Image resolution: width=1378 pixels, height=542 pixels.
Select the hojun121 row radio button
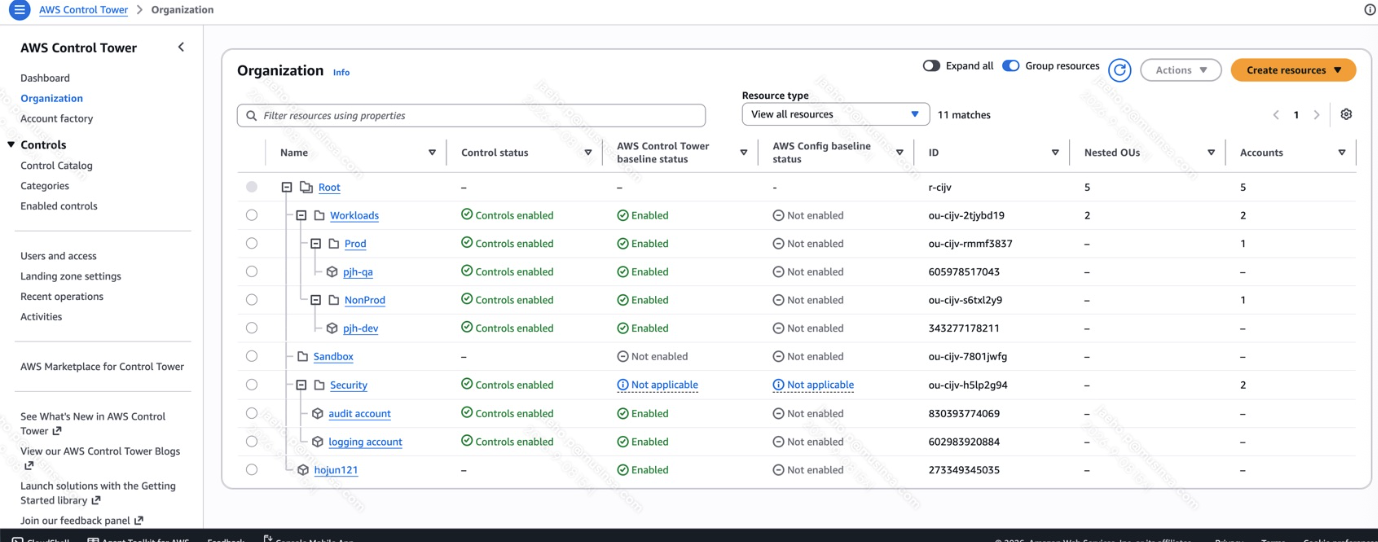[x=252, y=469]
